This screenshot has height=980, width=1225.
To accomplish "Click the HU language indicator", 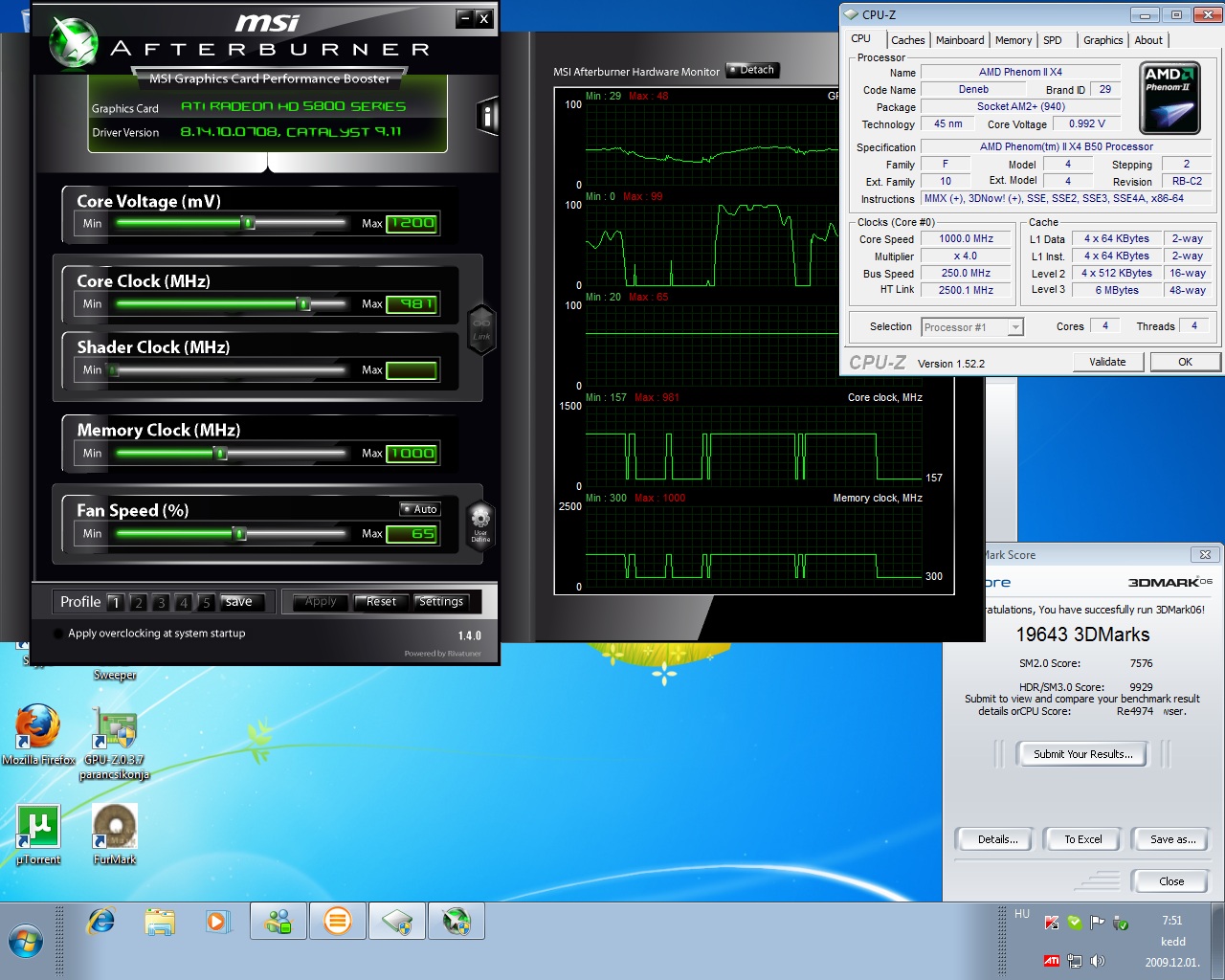I will [1022, 914].
